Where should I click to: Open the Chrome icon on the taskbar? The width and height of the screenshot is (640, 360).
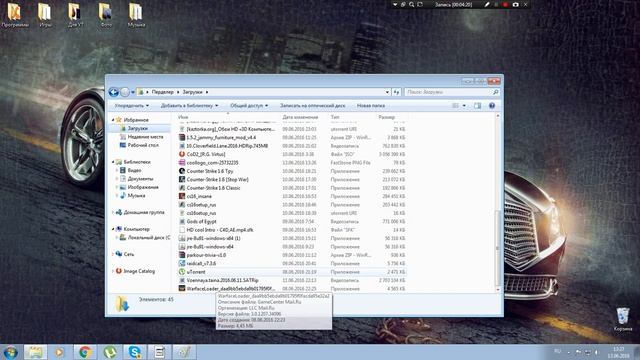click(x=85, y=352)
